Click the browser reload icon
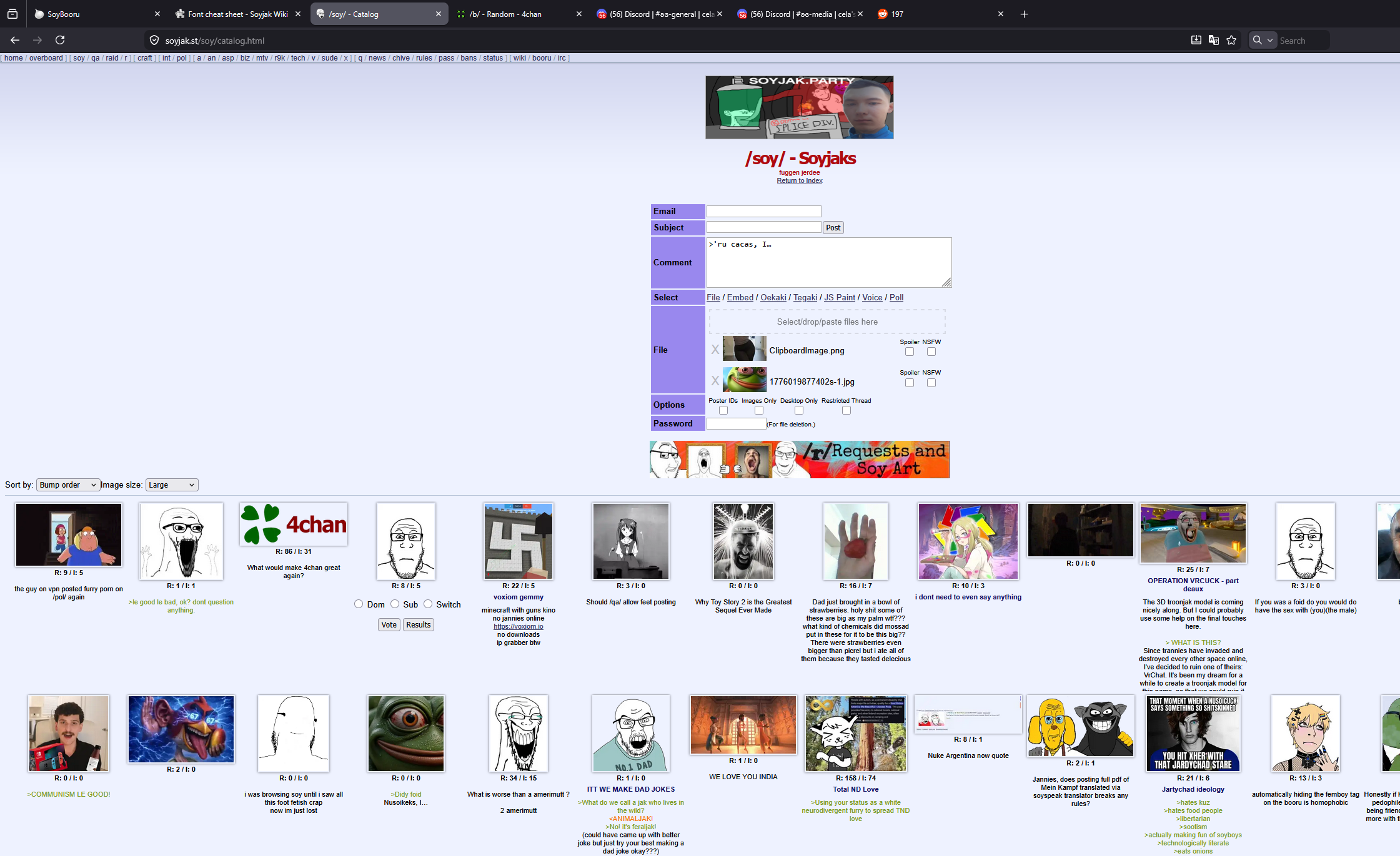Image resolution: width=1400 pixels, height=856 pixels. point(60,40)
